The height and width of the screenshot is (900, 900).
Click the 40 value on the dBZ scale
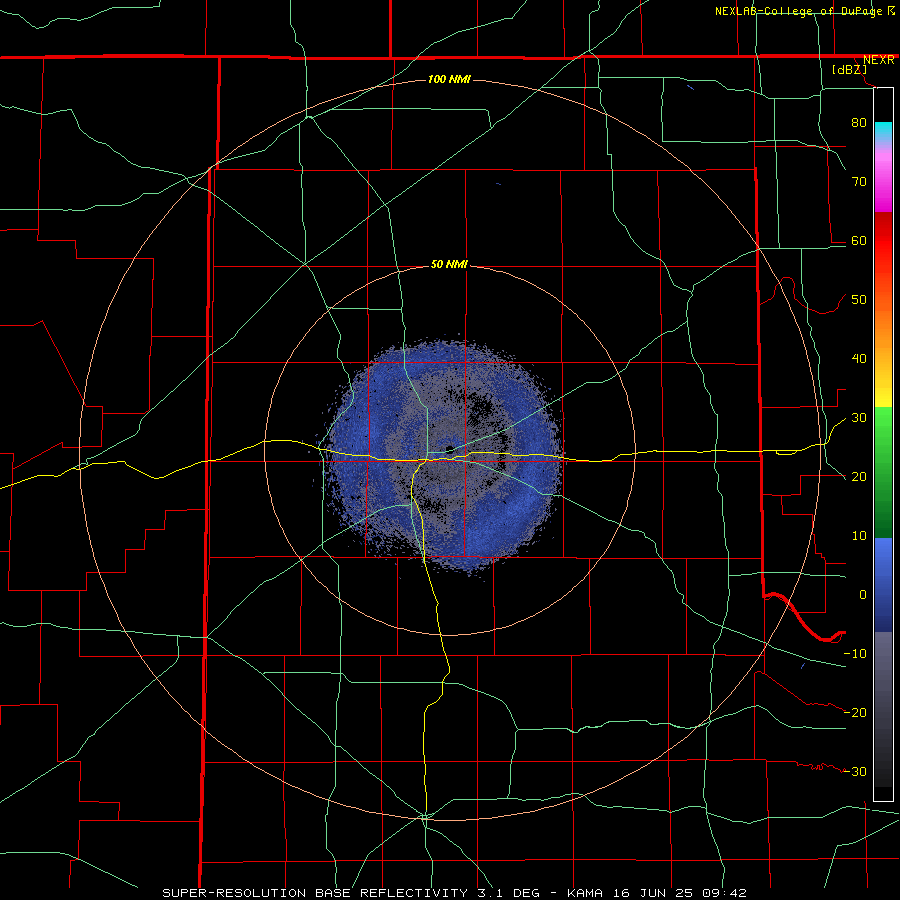(859, 358)
